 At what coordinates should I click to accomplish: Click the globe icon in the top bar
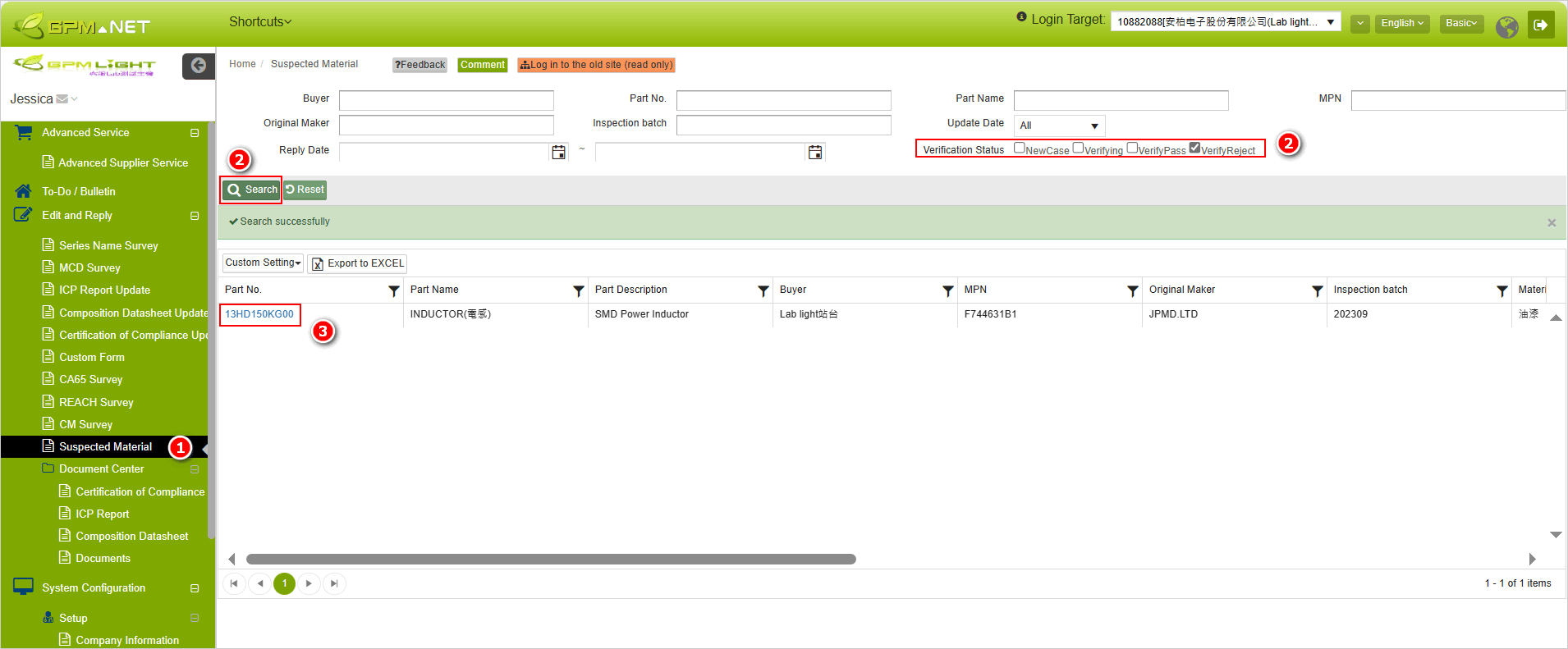(1506, 26)
